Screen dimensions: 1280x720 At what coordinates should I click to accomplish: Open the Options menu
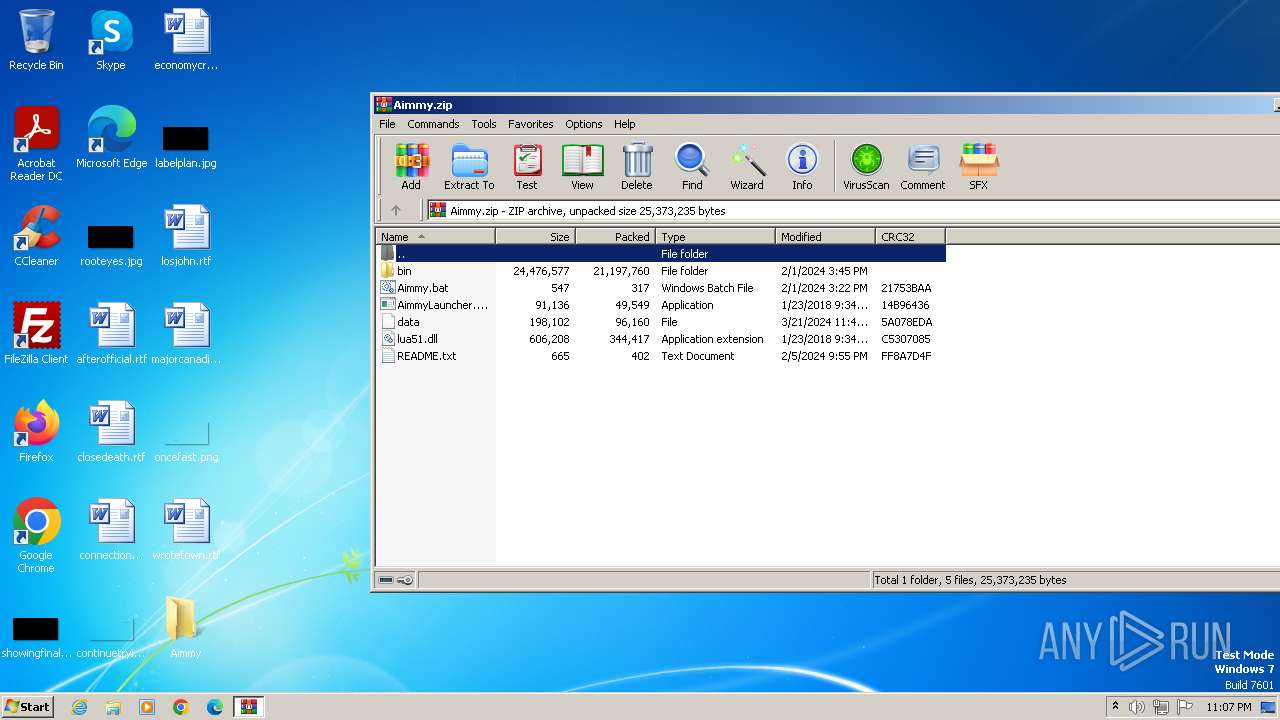584,124
